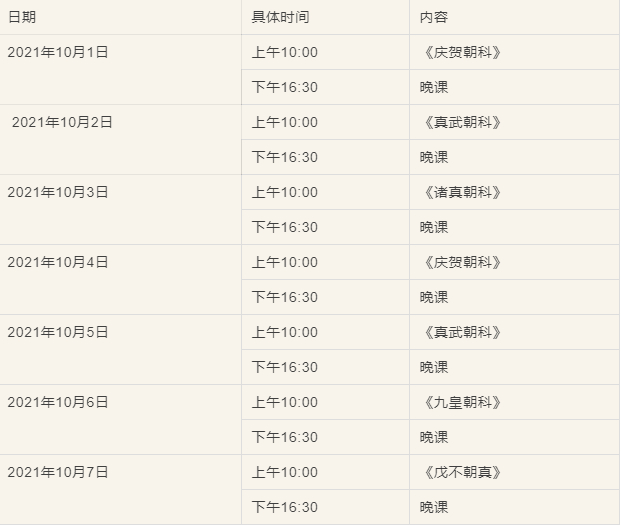Click 《真武朝科》 in the October 2 row
Screen dimensions: 621x525
(460, 122)
